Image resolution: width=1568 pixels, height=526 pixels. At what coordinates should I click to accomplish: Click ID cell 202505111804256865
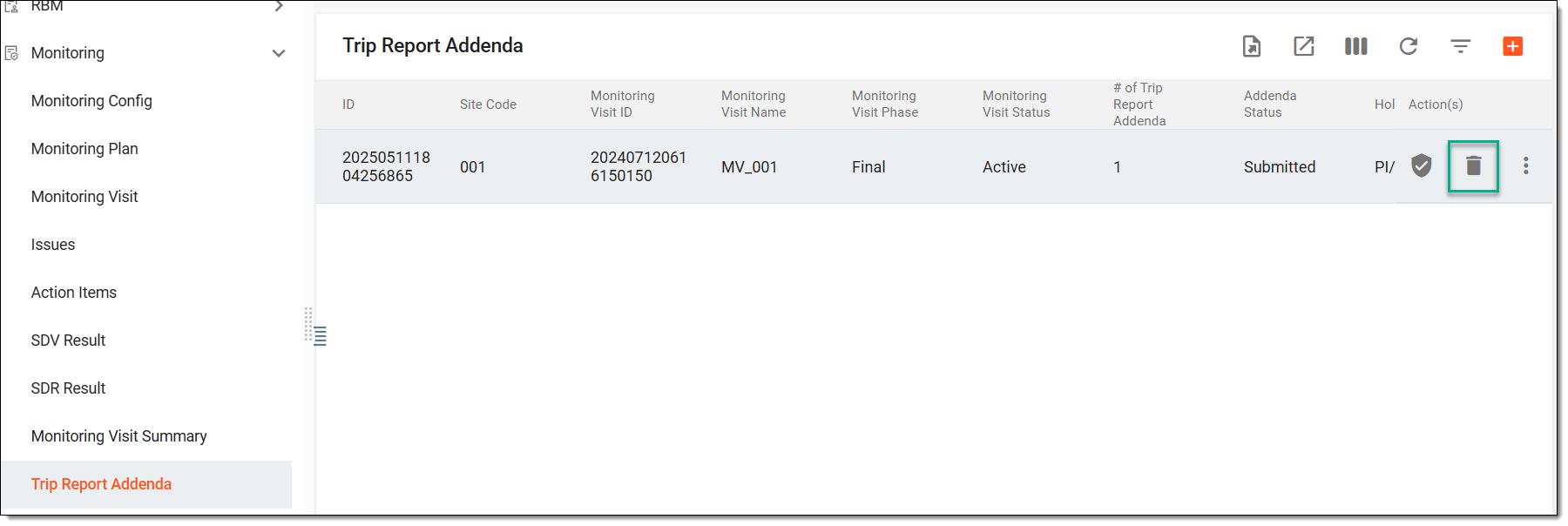point(386,166)
